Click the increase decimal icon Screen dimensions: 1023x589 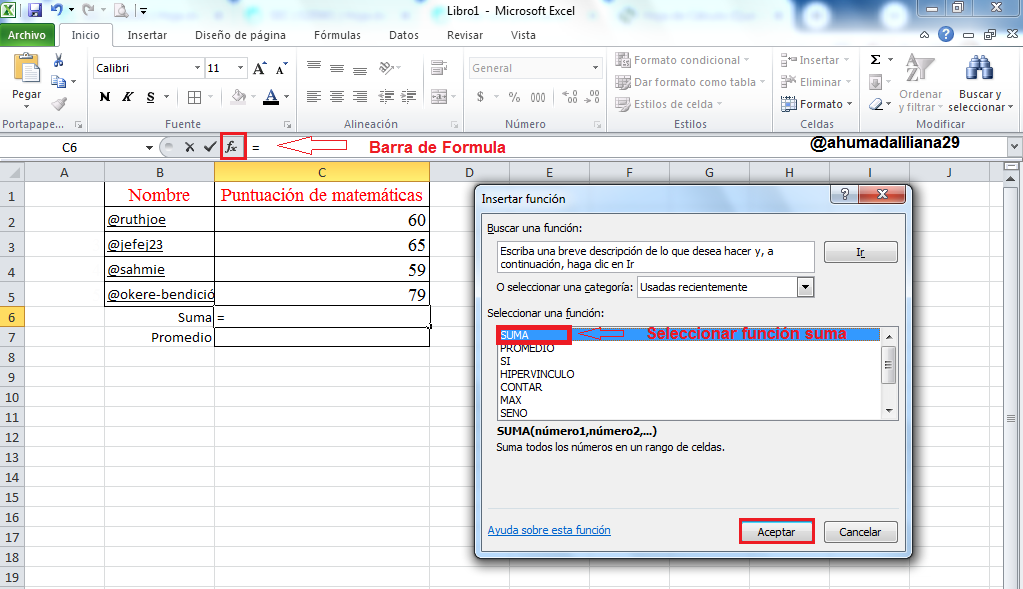[570, 97]
